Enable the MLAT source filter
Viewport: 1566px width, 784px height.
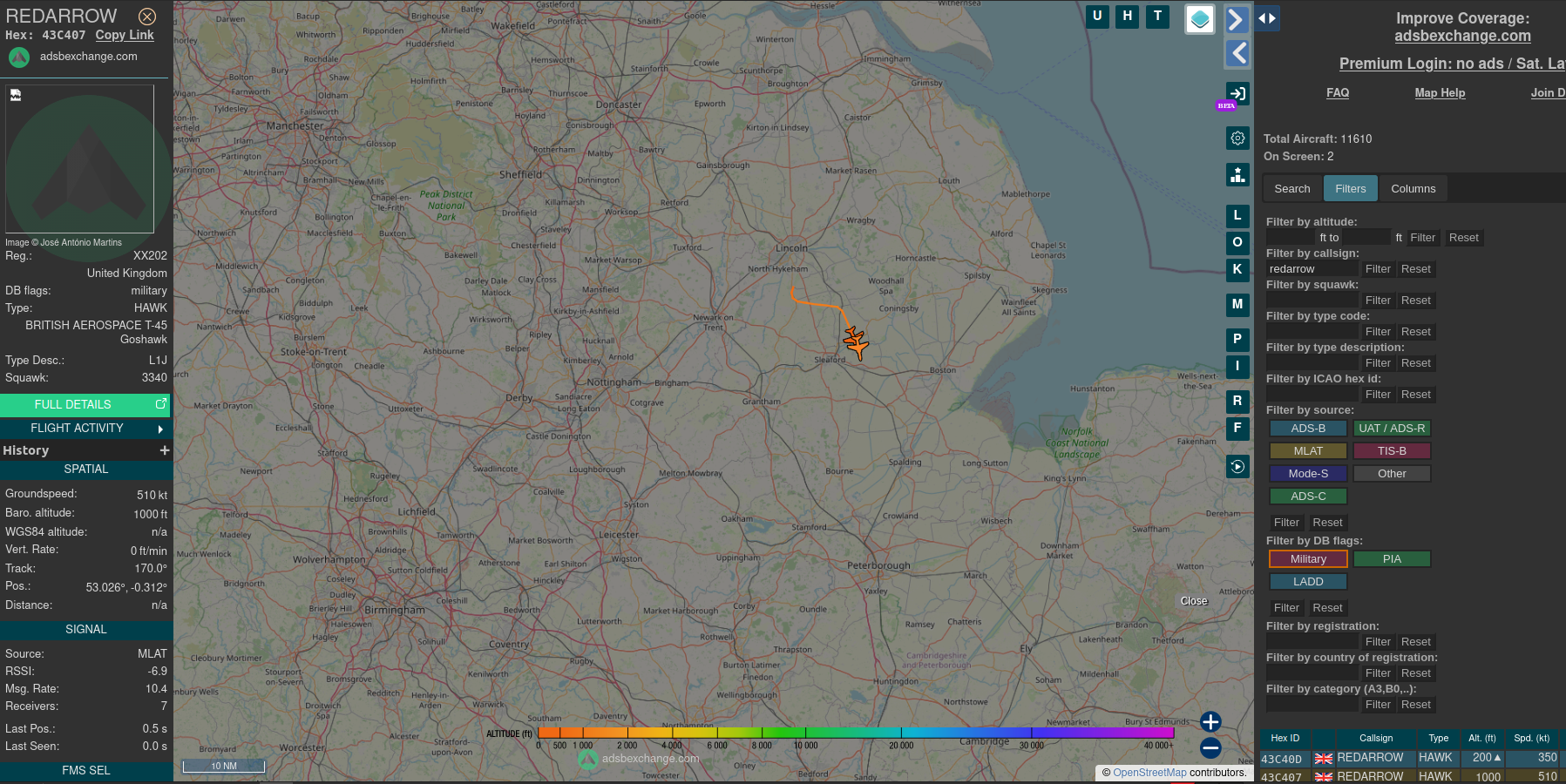[x=1308, y=450]
